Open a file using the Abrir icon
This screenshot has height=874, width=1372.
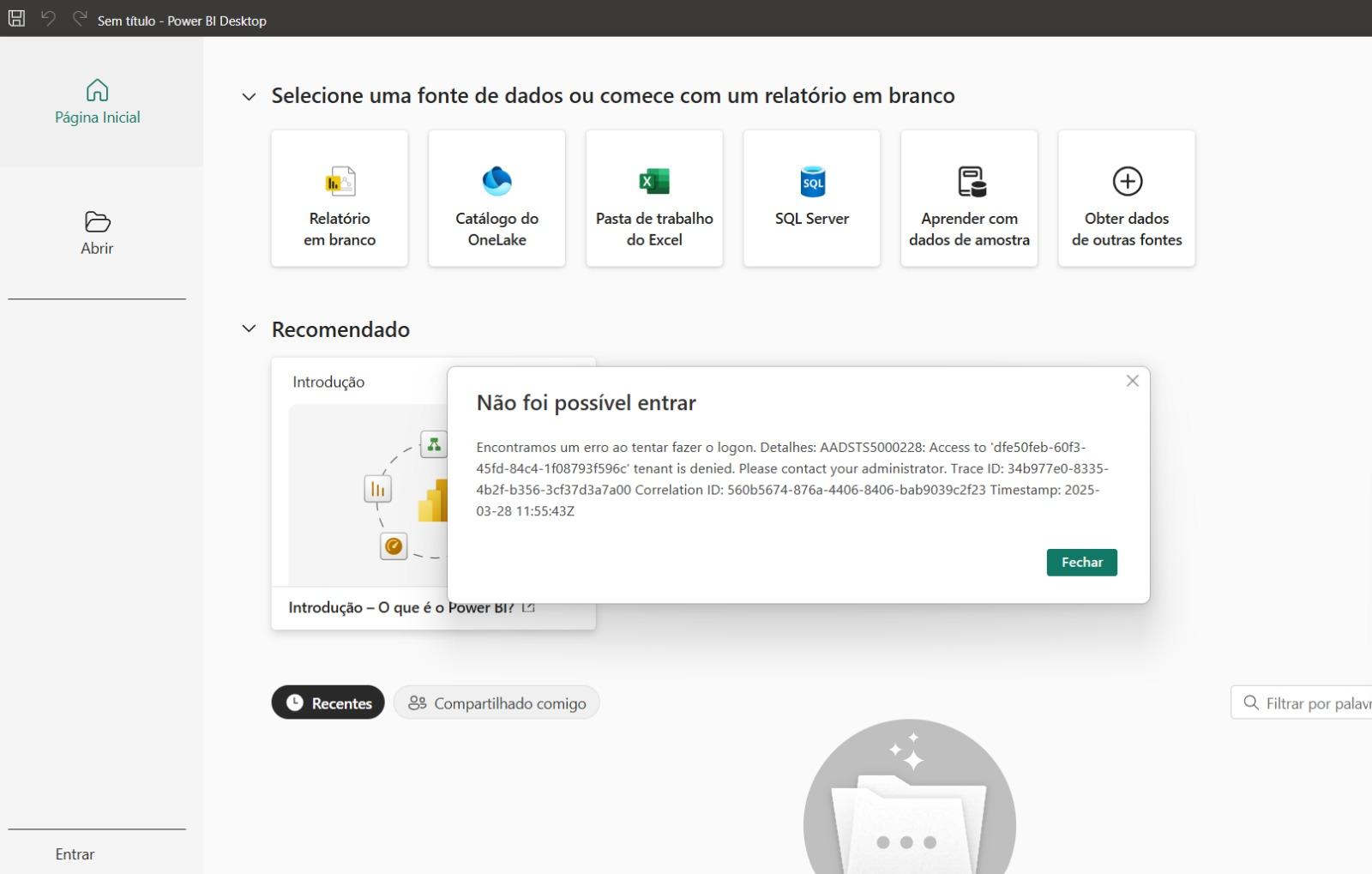pyautogui.click(x=97, y=232)
